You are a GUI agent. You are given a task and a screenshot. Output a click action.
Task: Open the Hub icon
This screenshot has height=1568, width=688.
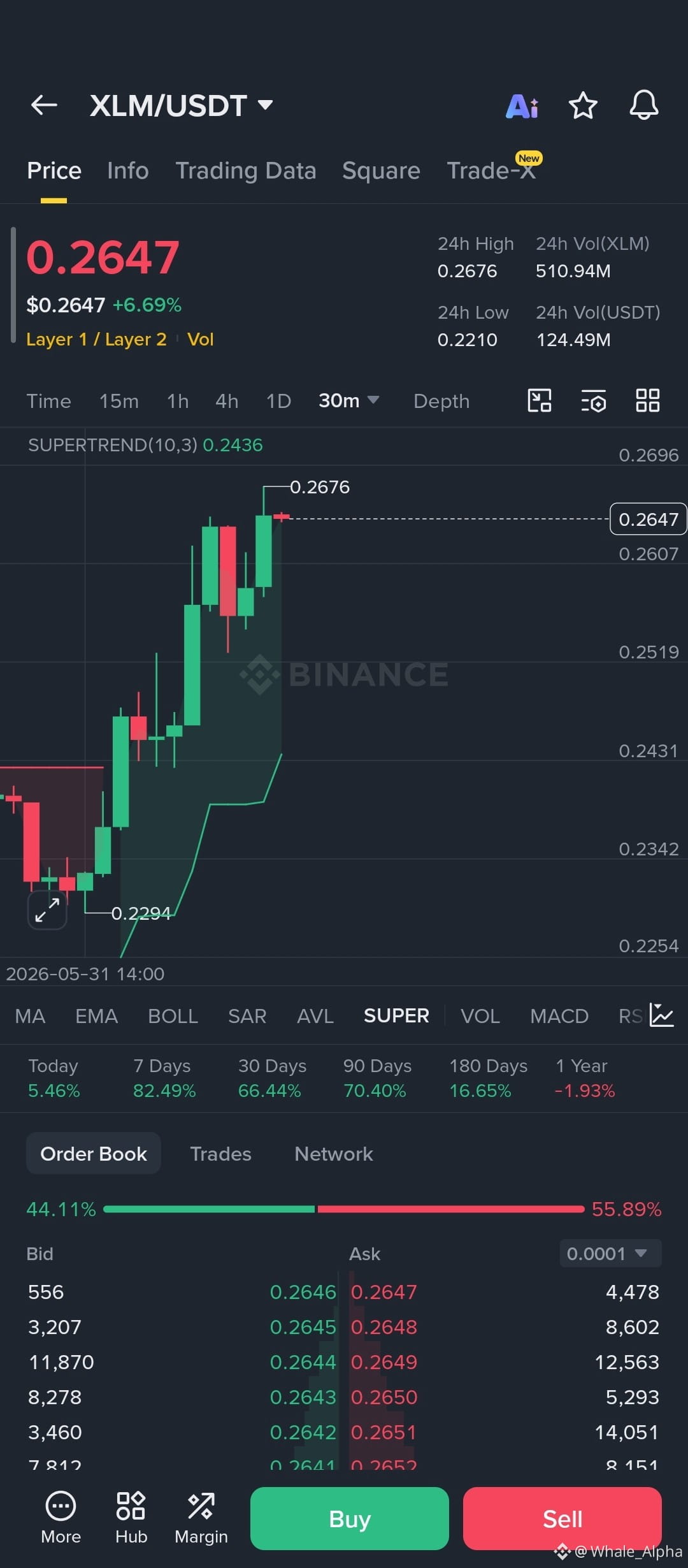pyautogui.click(x=131, y=1518)
